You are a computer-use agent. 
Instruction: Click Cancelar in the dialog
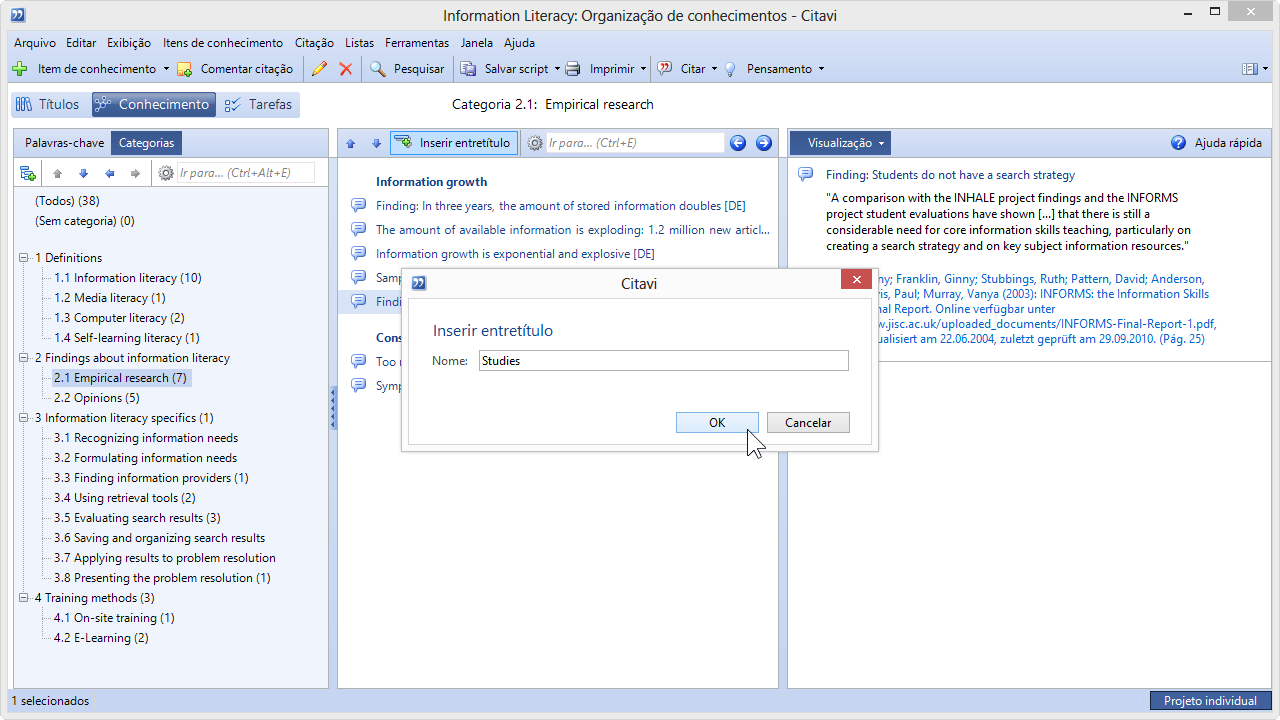808,422
